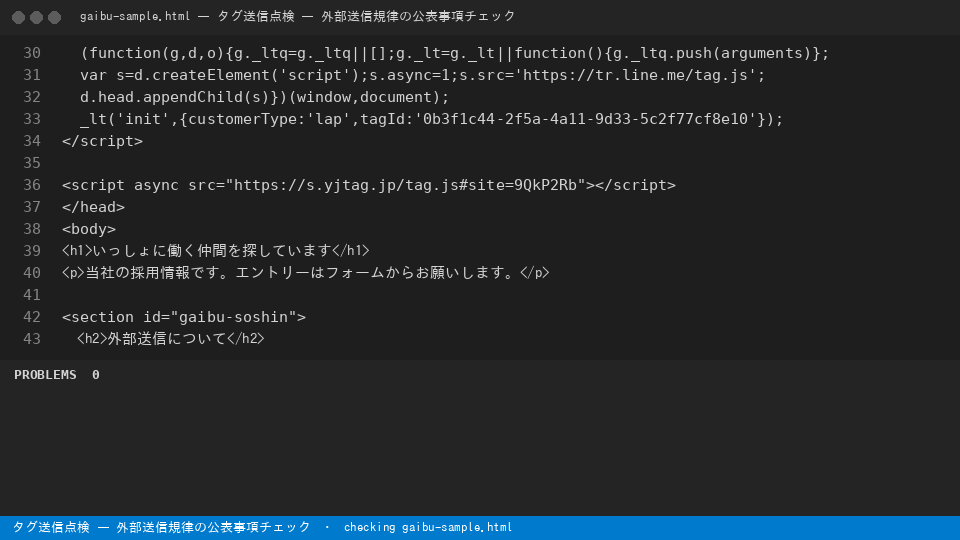
Task: Select line number 32 in gutter
Action: pos(32,97)
